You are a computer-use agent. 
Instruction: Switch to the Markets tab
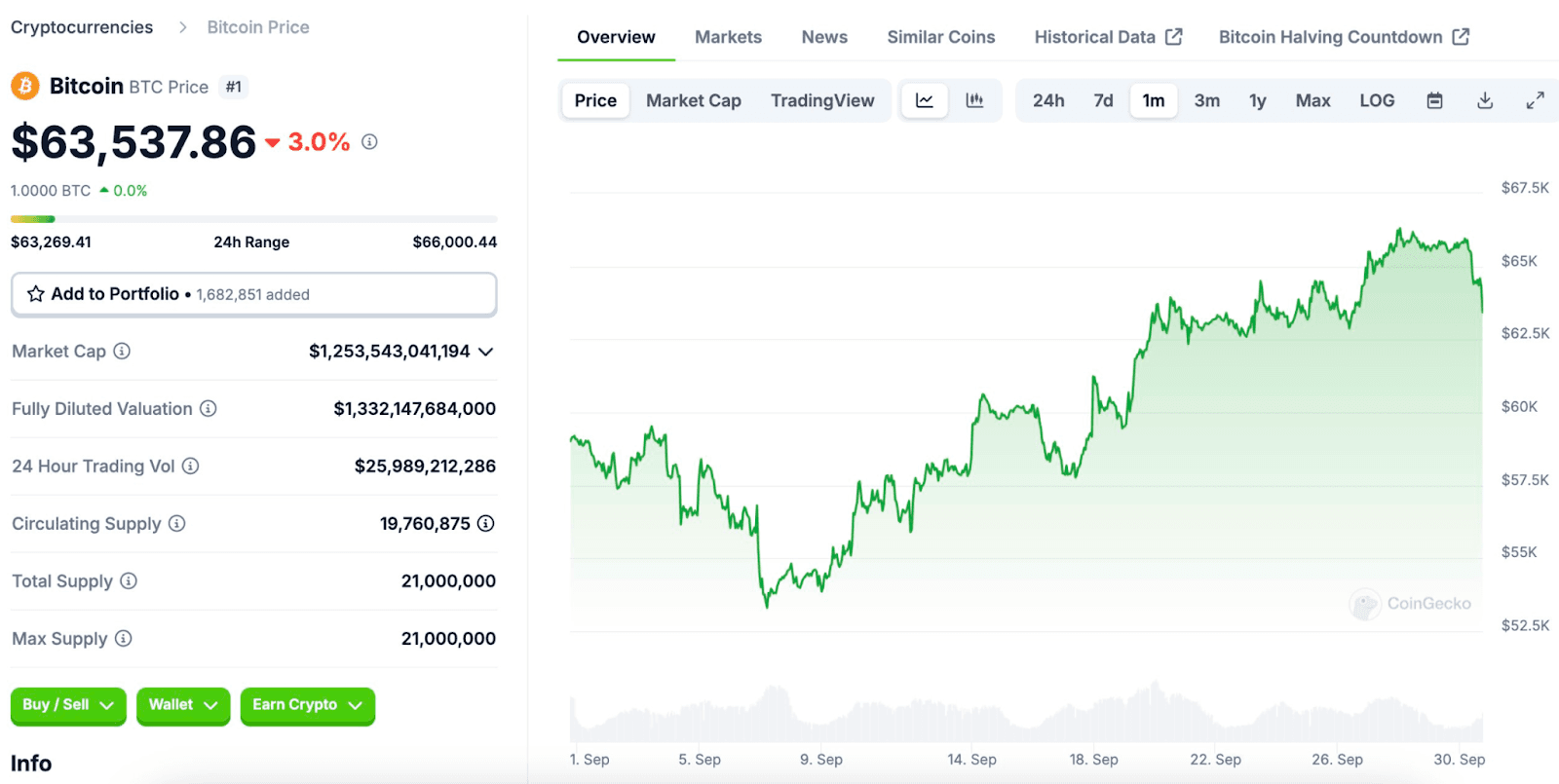pos(728,37)
